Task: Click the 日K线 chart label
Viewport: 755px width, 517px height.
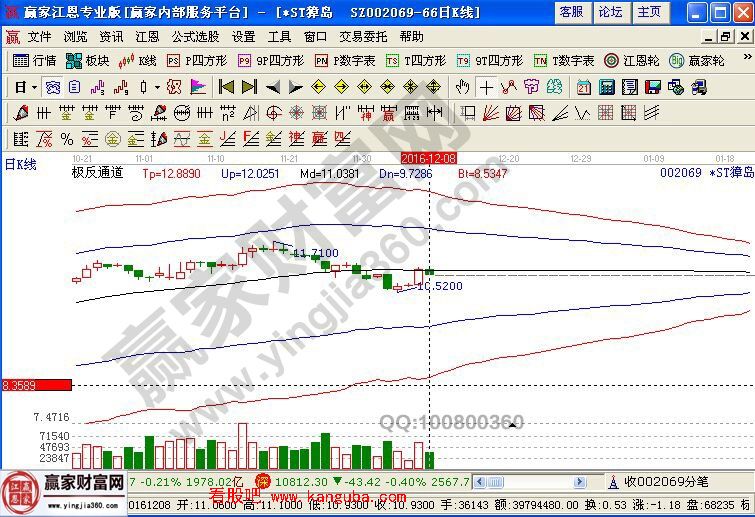Action: 21,165
